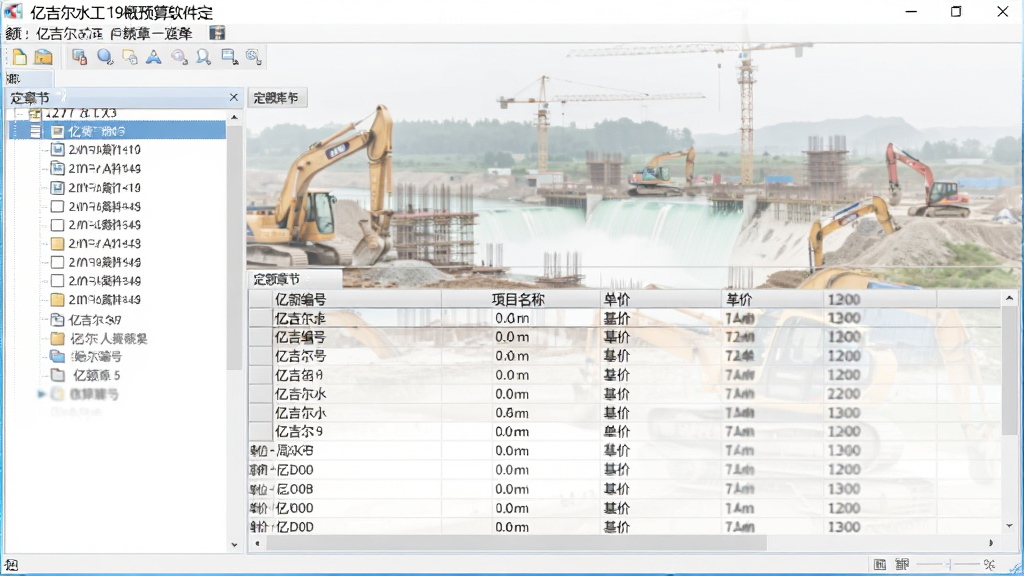Tick the last empty checkbox in the tree
This screenshot has width=1024, height=576.
point(57,281)
